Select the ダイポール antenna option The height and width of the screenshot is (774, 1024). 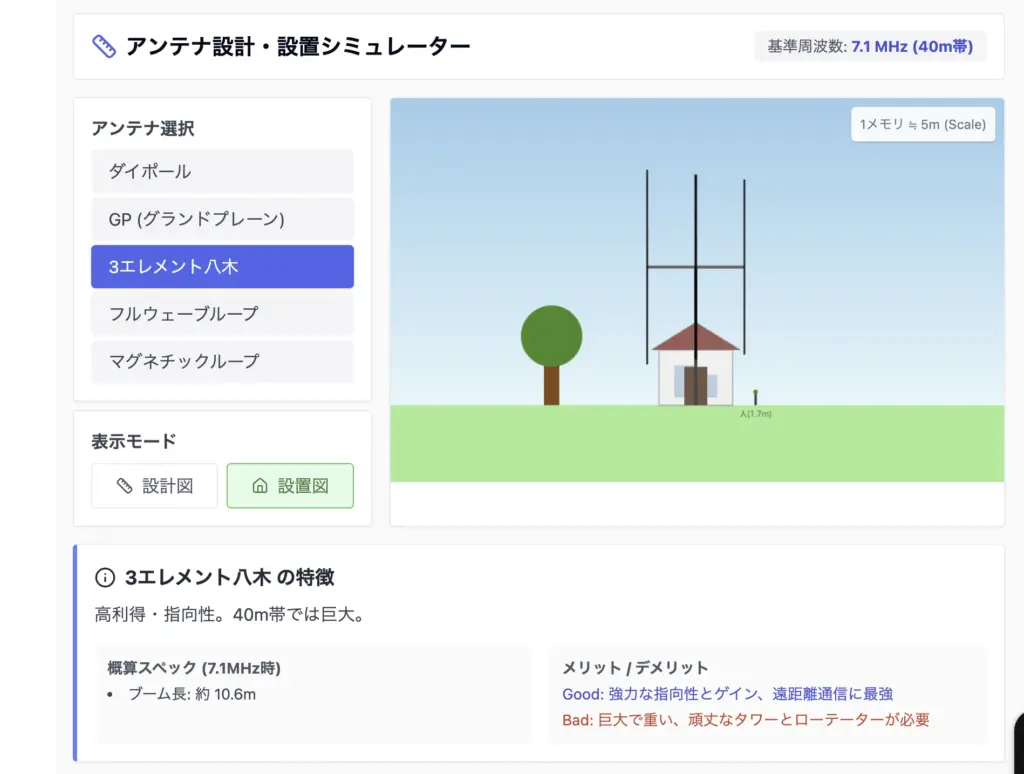pos(222,172)
